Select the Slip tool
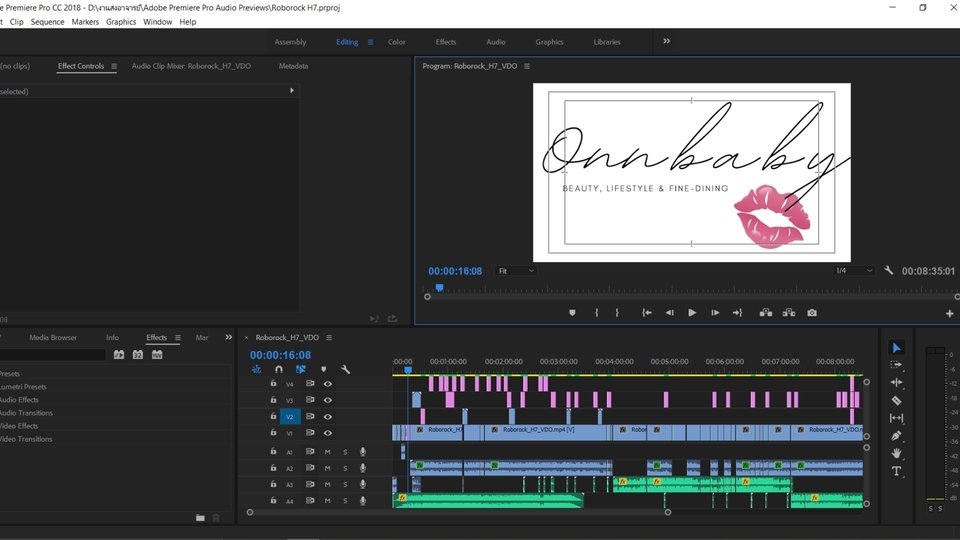 (896, 418)
